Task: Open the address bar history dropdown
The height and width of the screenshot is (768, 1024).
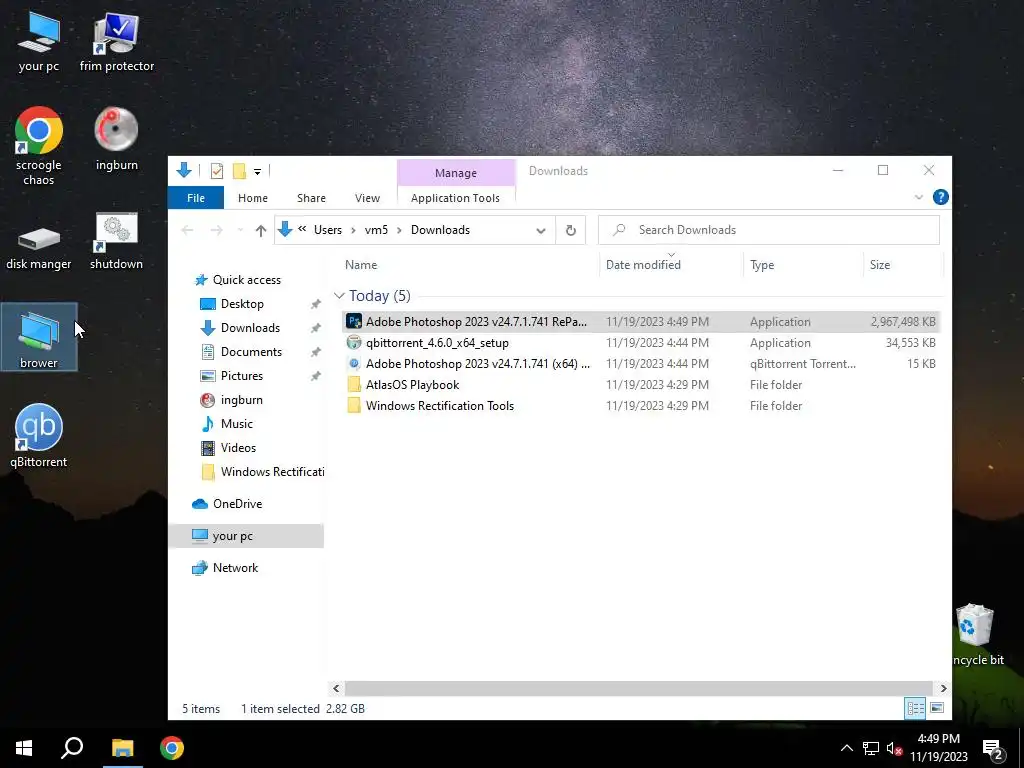Action: click(x=541, y=230)
